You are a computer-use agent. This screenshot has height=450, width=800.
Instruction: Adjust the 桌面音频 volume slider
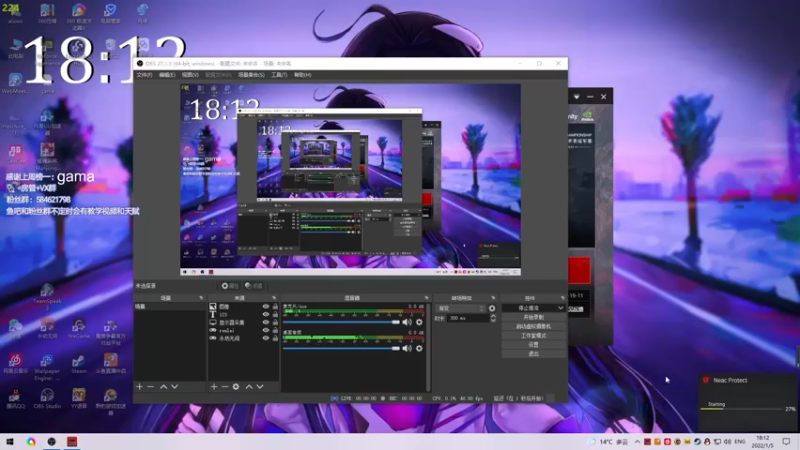[341, 348]
